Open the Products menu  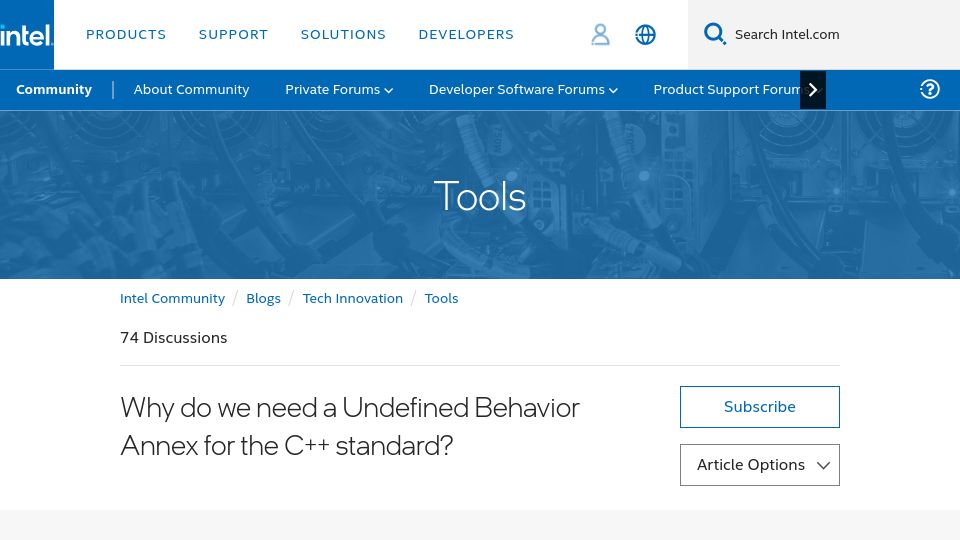(x=126, y=35)
